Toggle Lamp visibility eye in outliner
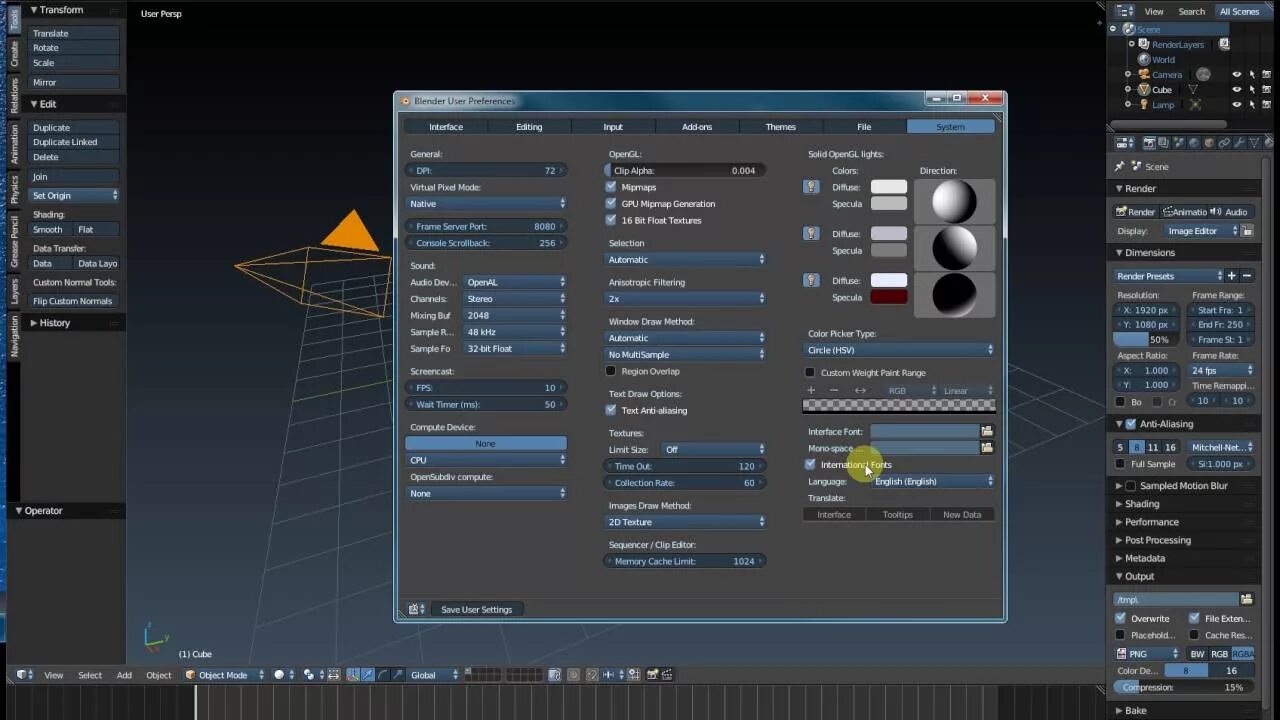Image resolution: width=1280 pixels, height=720 pixels. [x=1237, y=105]
